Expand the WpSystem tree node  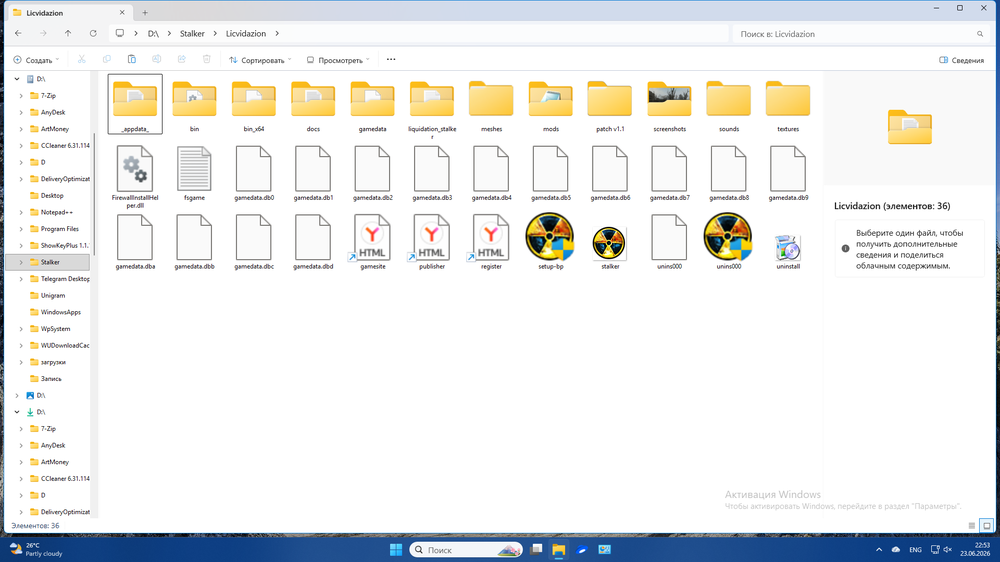21,329
